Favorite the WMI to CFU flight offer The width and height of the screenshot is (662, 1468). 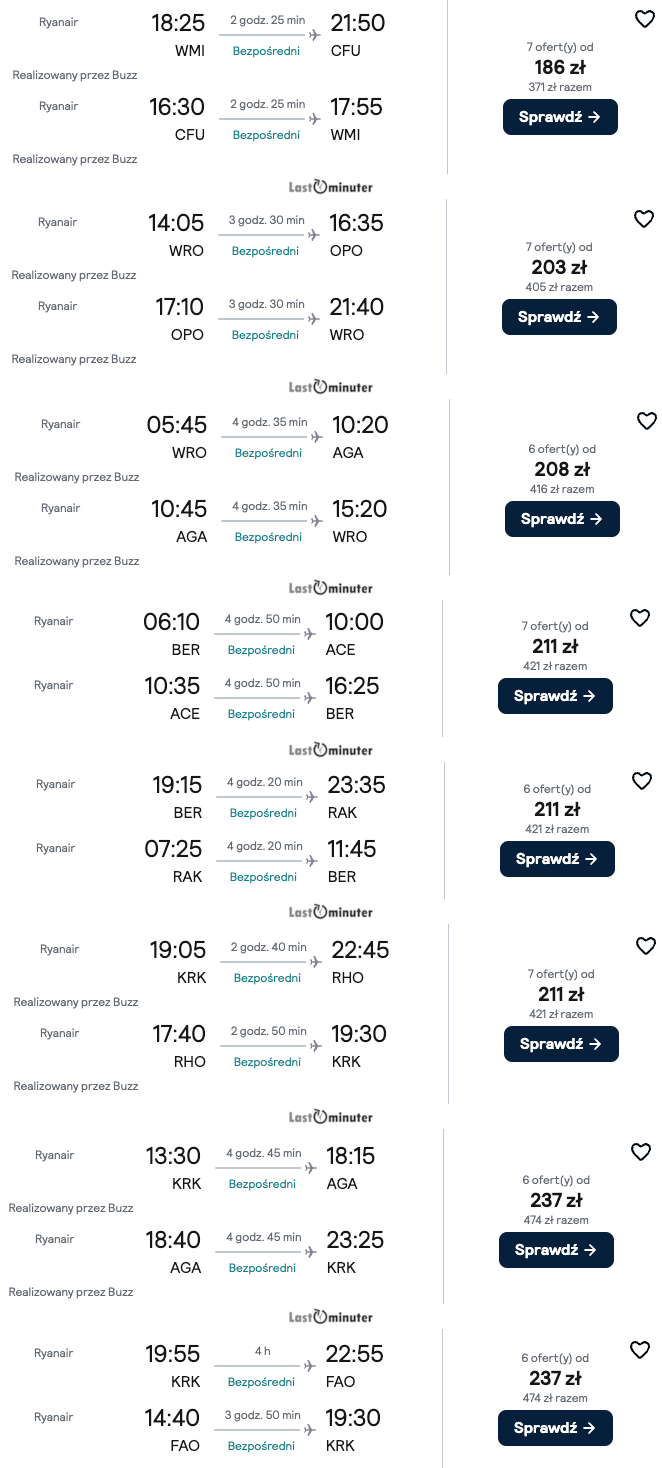coord(644,19)
